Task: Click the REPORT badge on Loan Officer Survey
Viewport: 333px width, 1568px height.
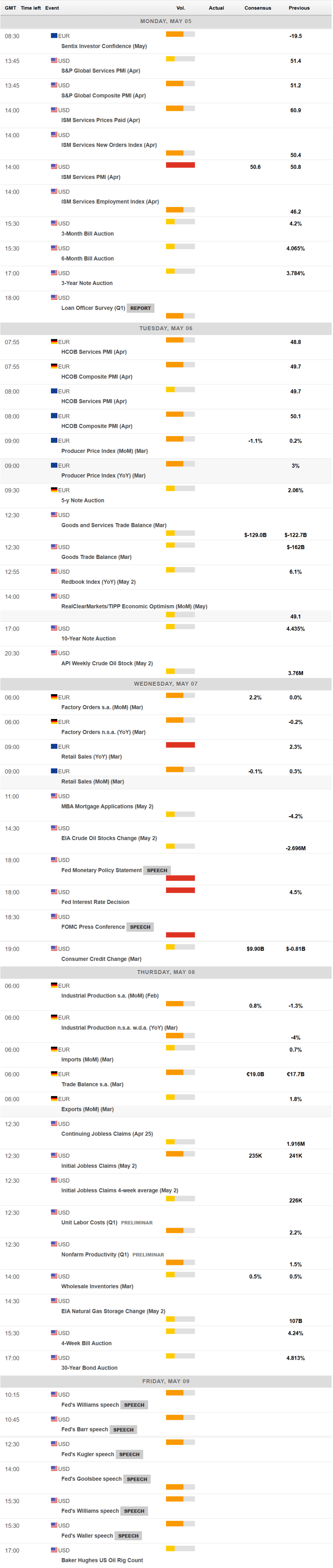Action: (140, 308)
